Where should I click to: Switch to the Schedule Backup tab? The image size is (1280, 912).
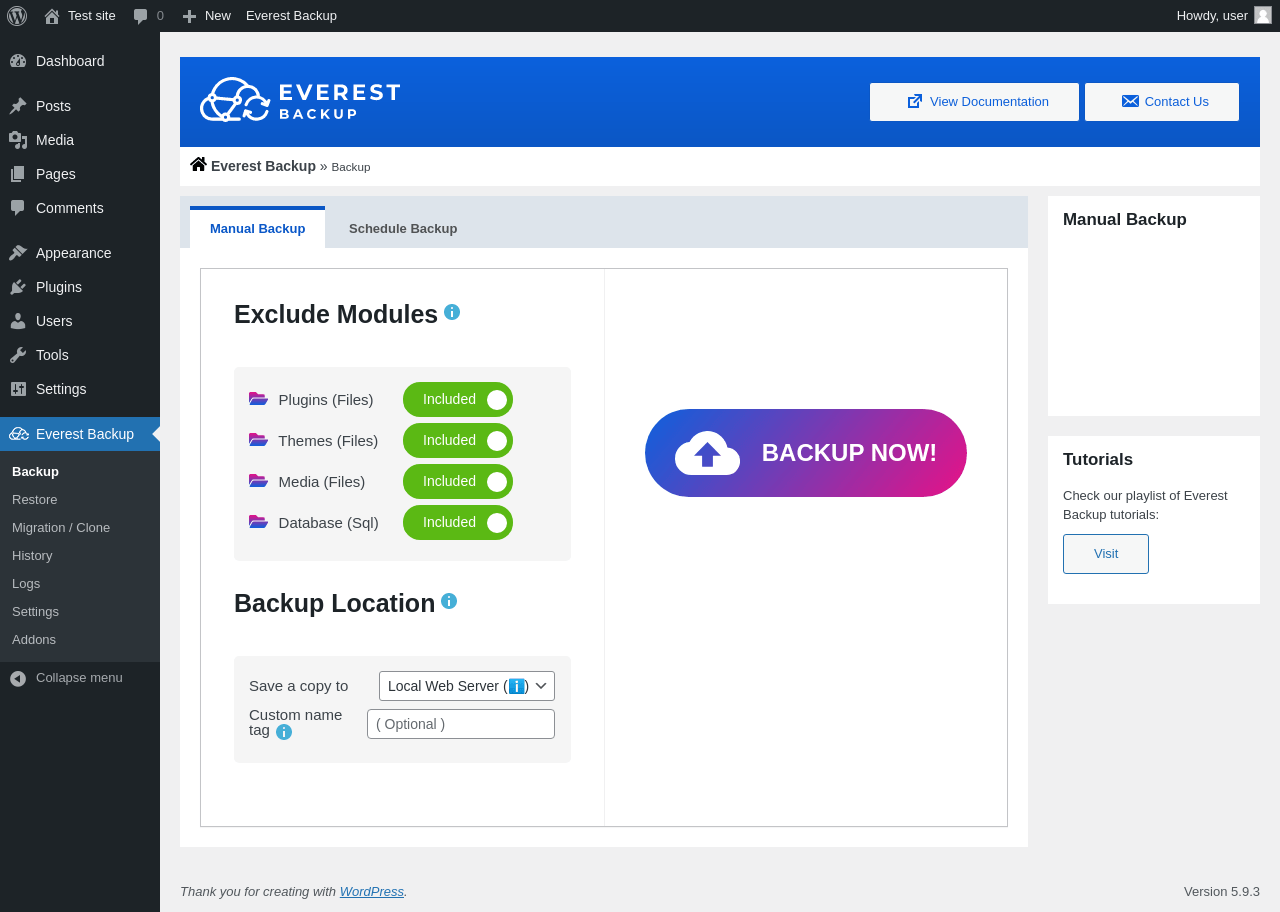pos(403,228)
